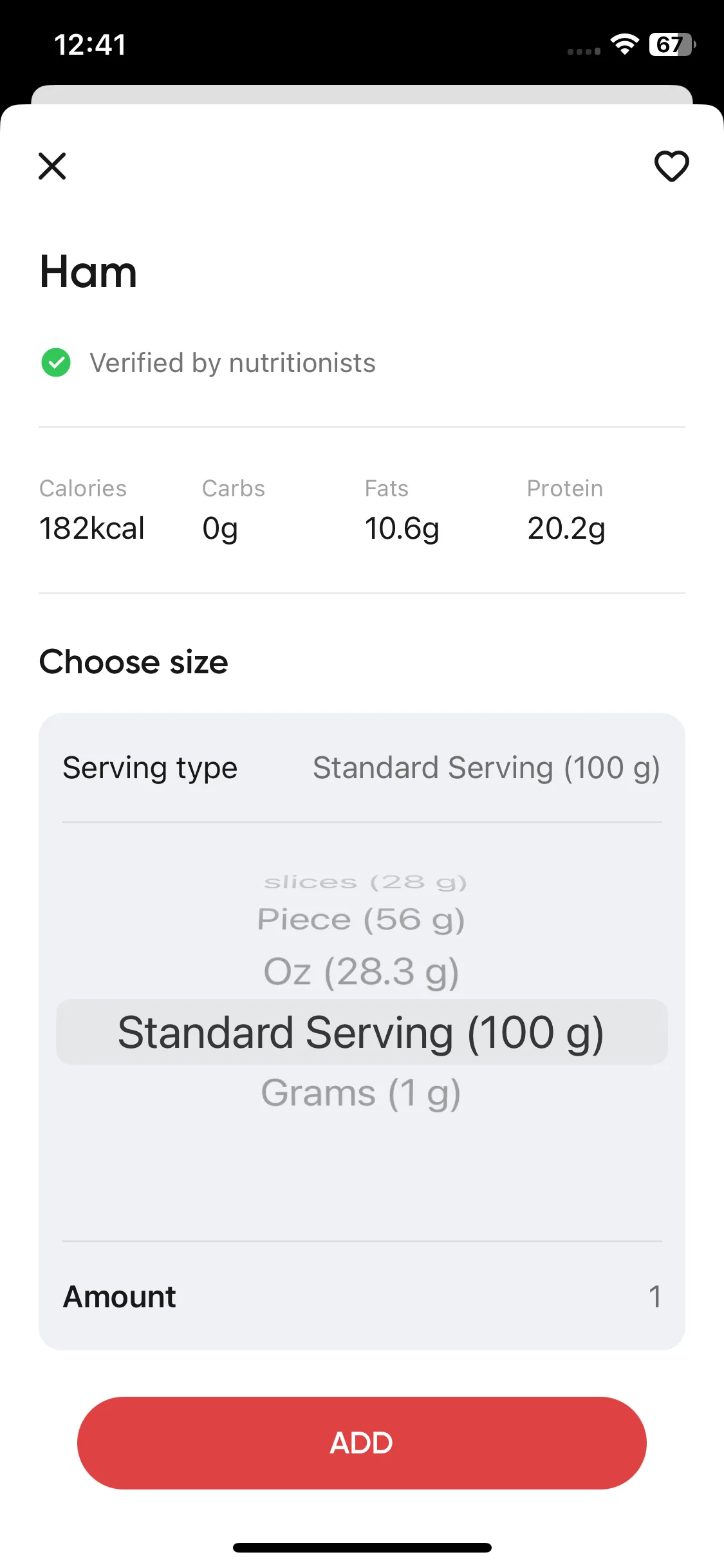Tap the ADD button

(x=362, y=1442)
